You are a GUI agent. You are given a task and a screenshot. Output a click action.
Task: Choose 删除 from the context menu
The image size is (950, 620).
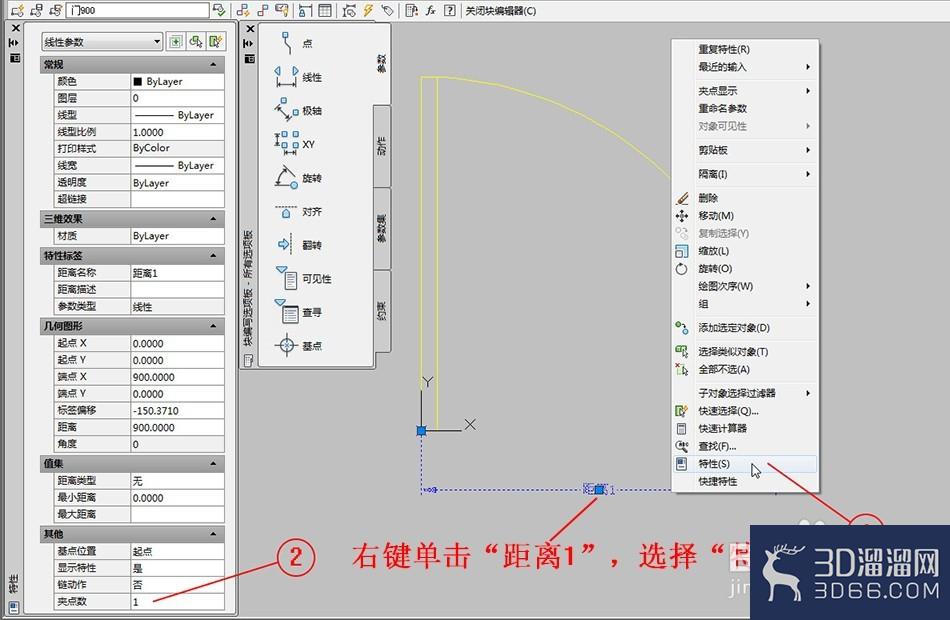point(745,198)
